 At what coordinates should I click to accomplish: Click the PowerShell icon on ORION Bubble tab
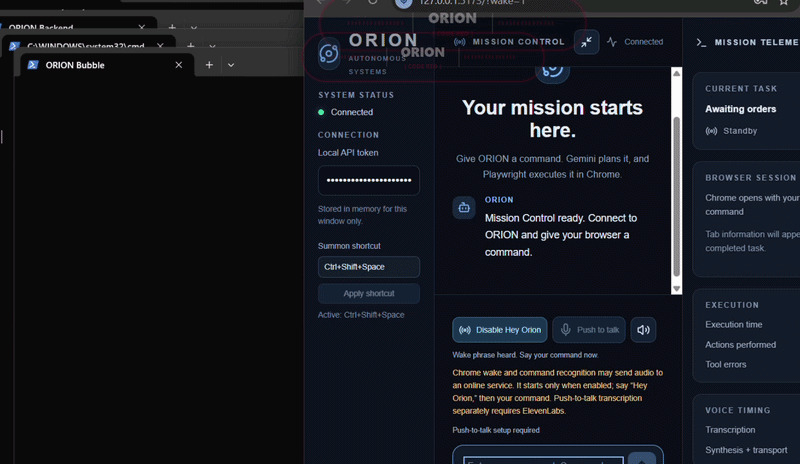pyautogui.click(x=33, y=65)
